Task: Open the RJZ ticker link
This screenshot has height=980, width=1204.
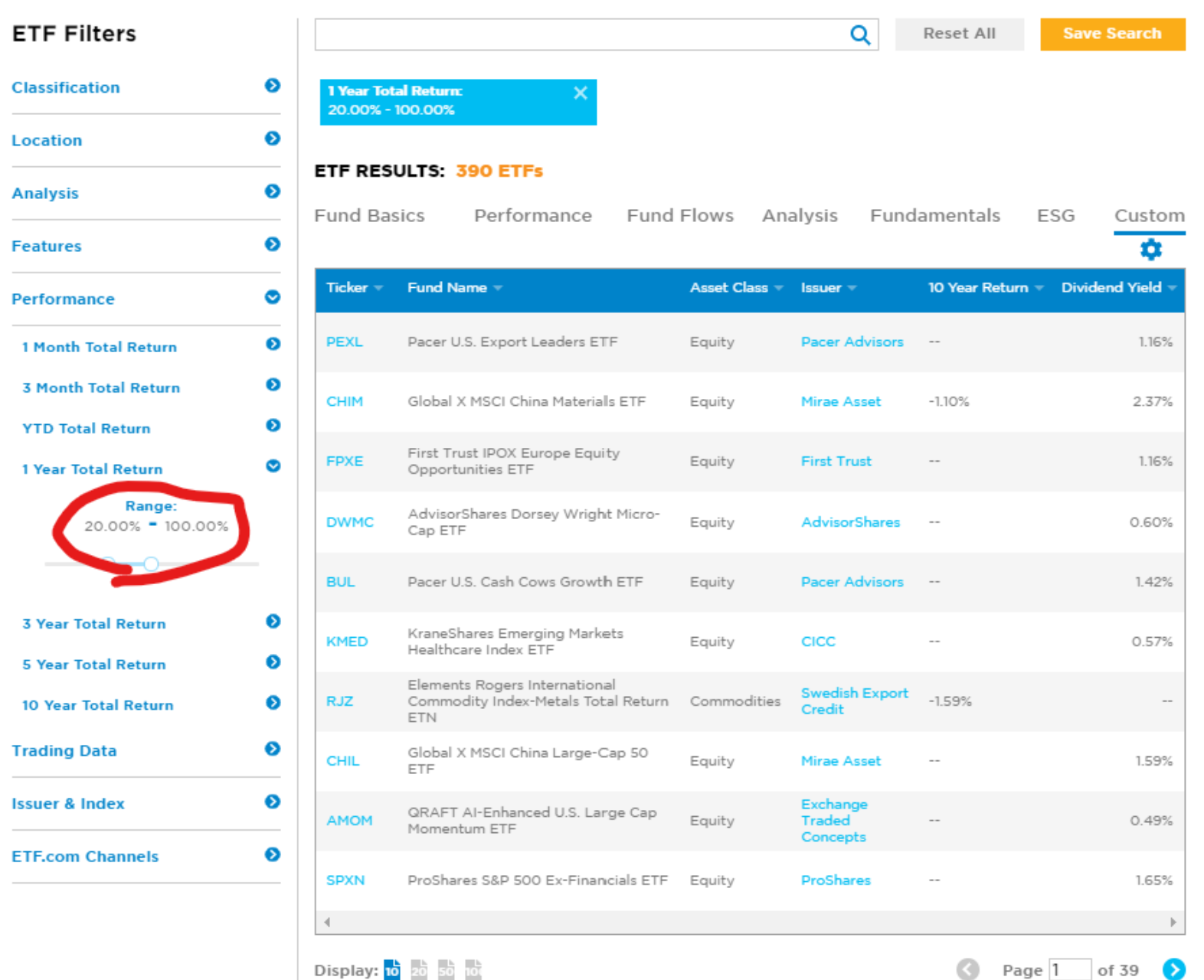Action: click(x=340, y=701)
